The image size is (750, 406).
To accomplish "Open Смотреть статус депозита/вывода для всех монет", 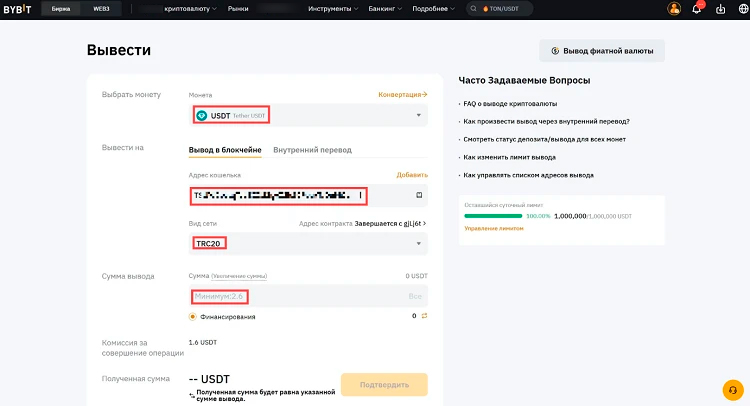I will (544, 140).
